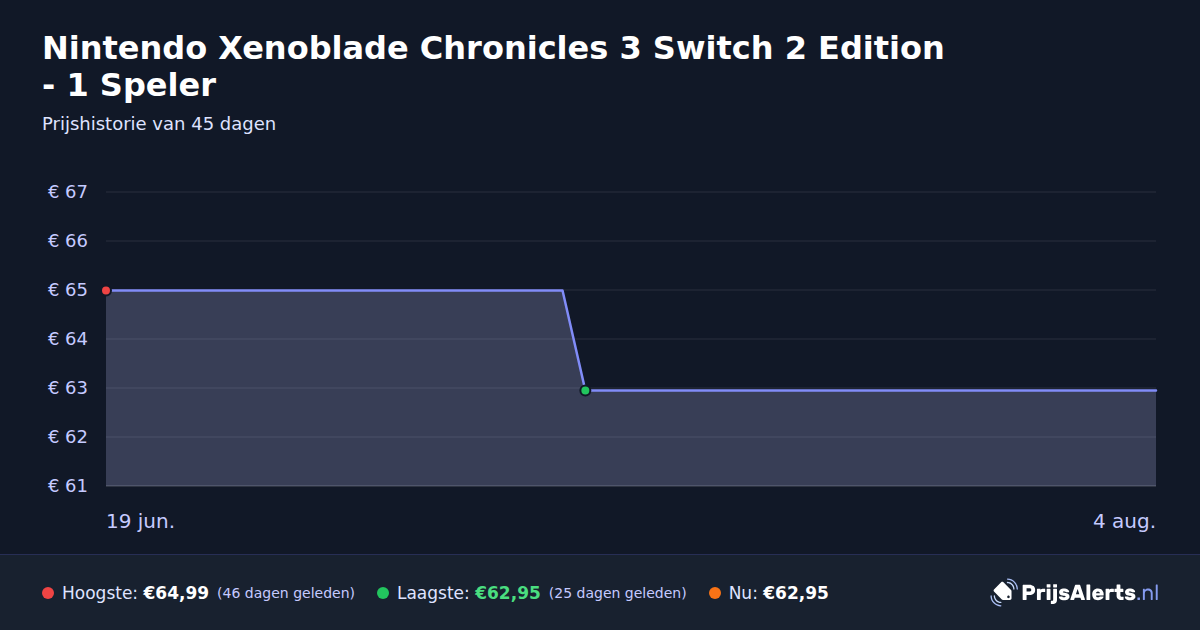Click the Xenoblade Chronicles 3 product title

493,66
